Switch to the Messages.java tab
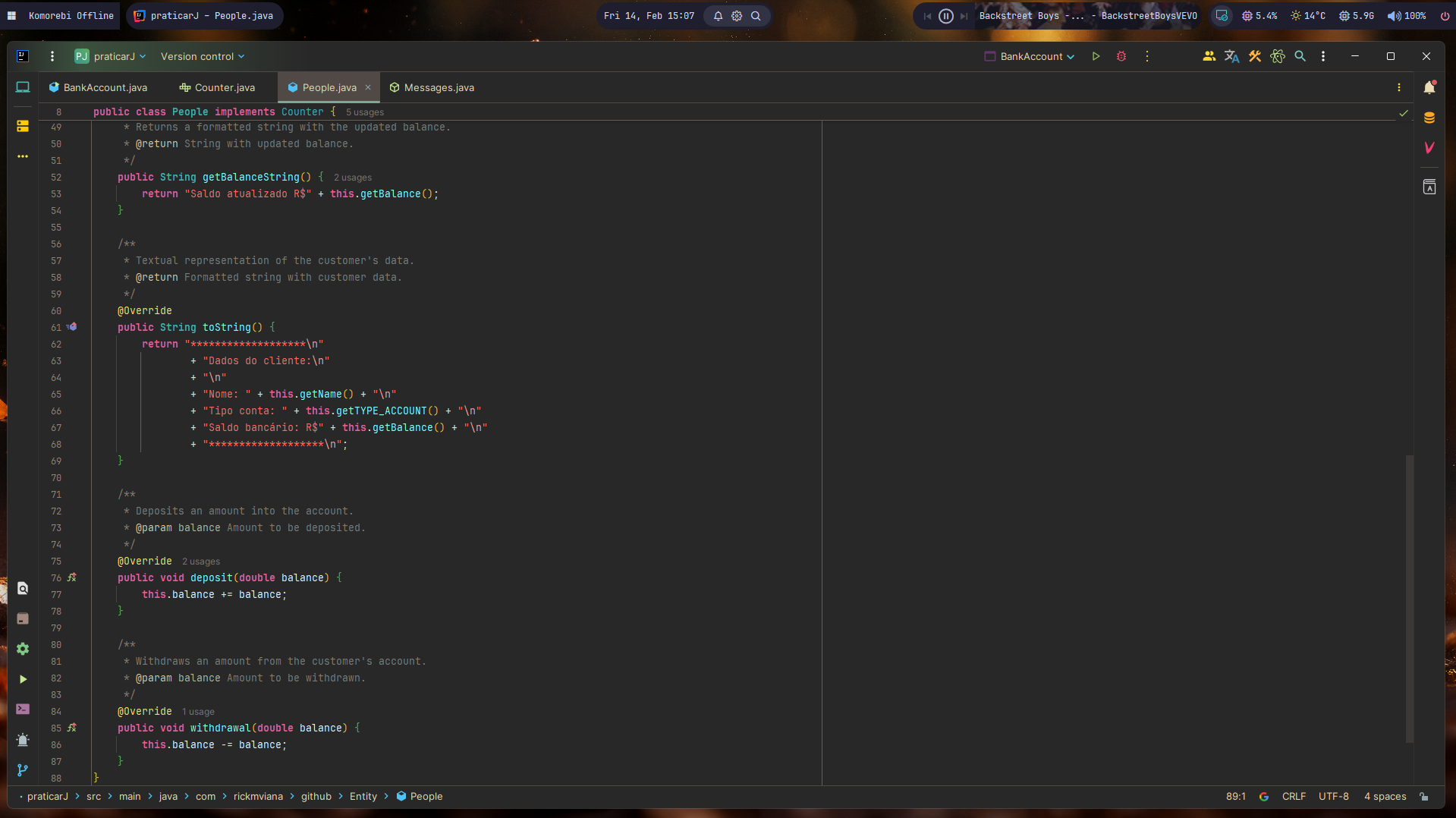The image size is (1456, 818). tap(432, 87)
